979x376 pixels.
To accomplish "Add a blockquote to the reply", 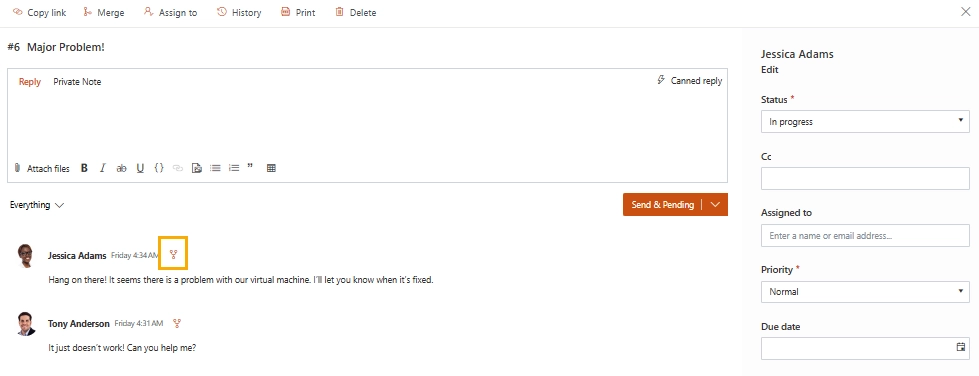I will (250, 167).
